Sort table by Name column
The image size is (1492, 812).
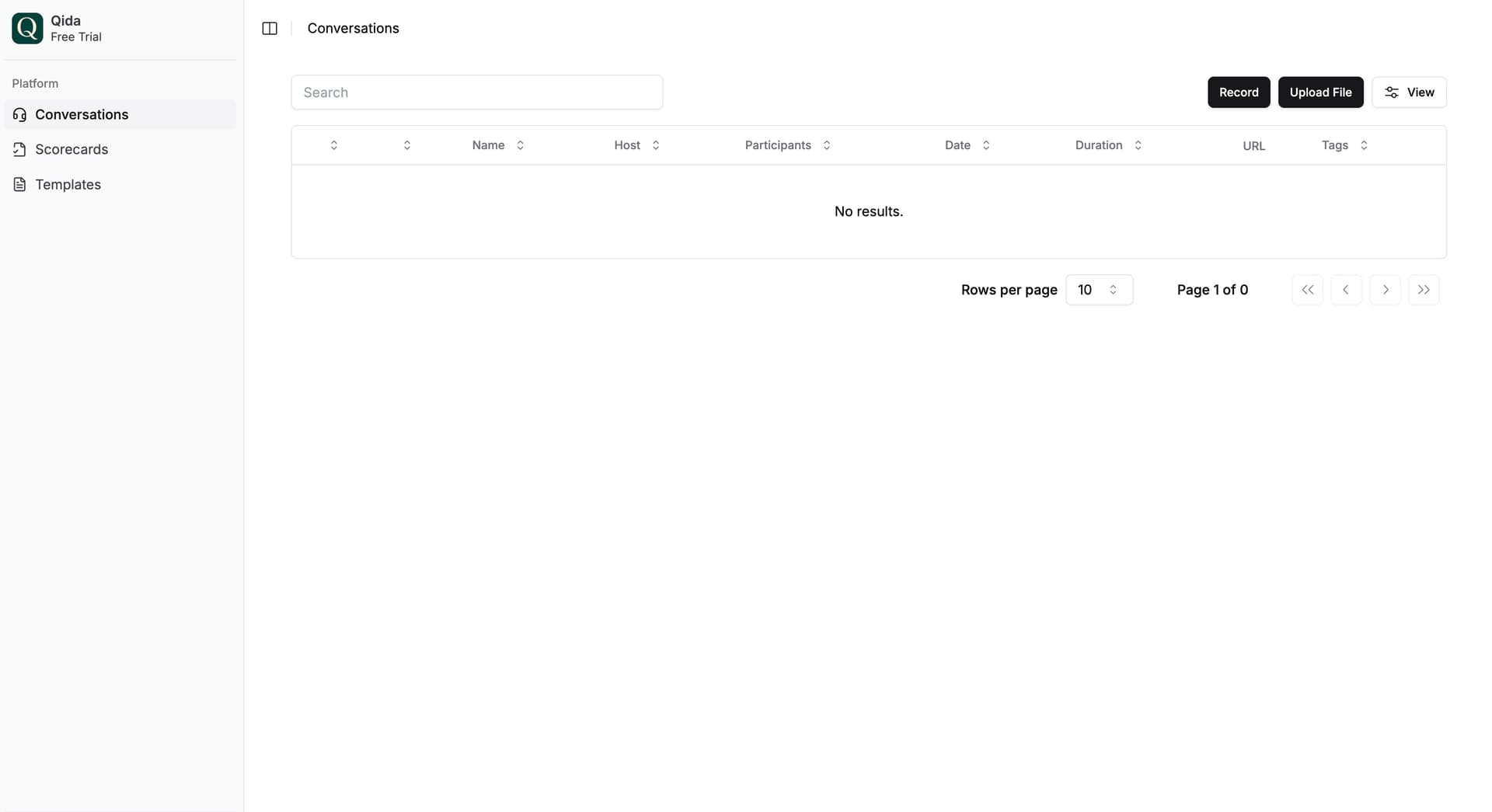(x=498, y=145)
